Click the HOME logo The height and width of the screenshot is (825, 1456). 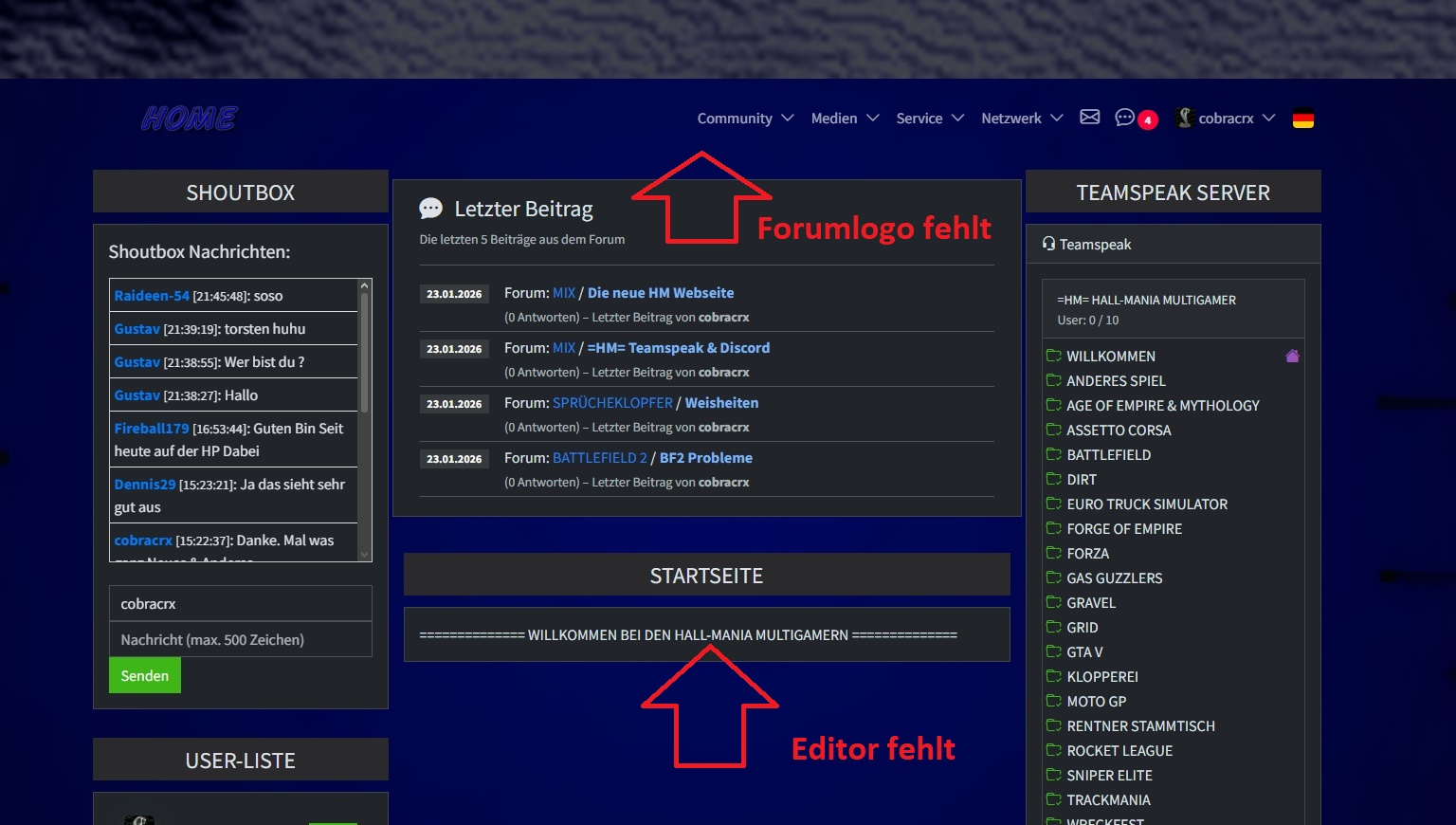[190, 119]
